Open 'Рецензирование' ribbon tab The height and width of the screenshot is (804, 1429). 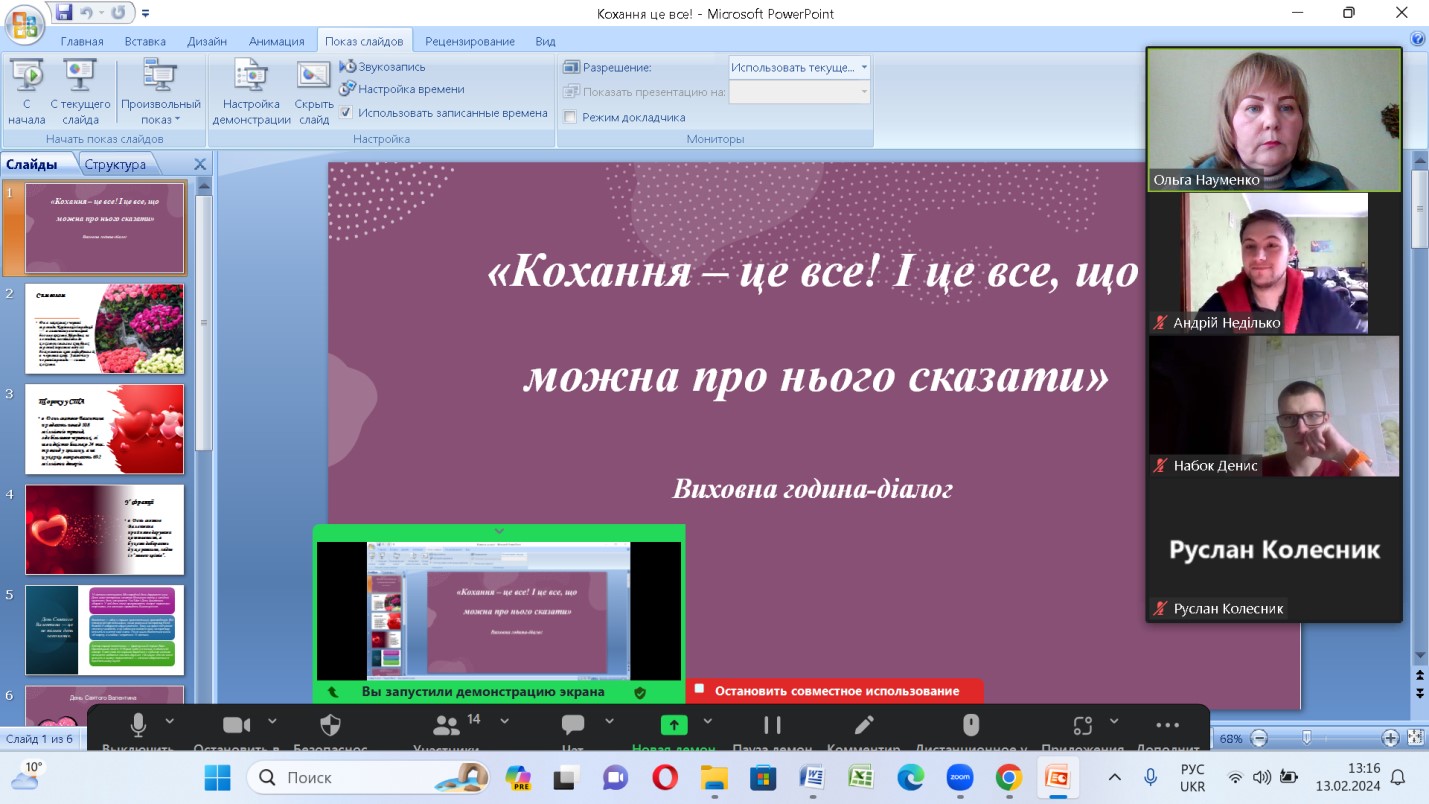pos(470,41)
